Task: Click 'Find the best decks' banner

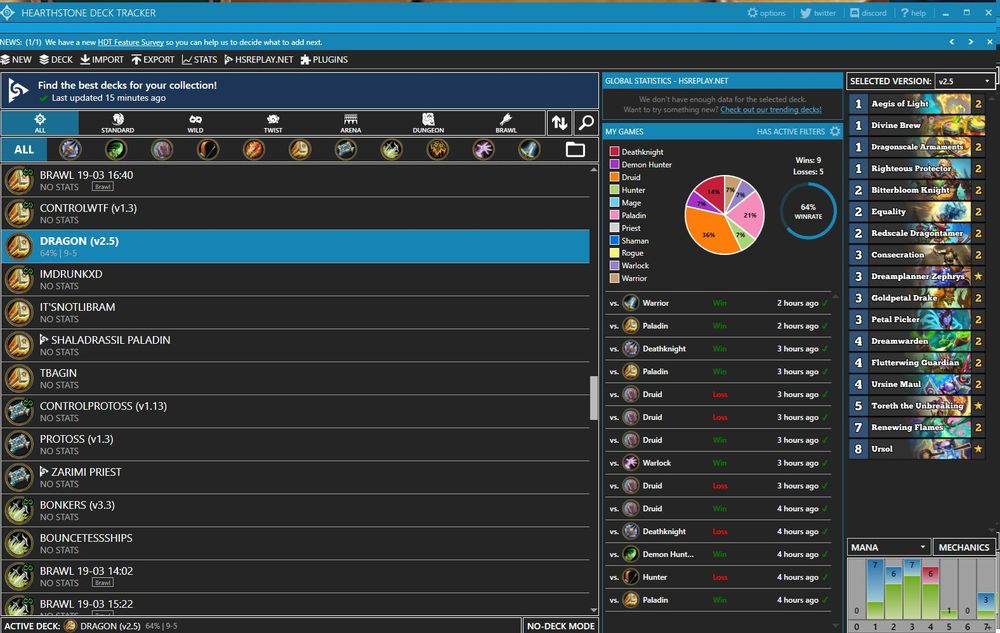Action: (x=300, y=91)
